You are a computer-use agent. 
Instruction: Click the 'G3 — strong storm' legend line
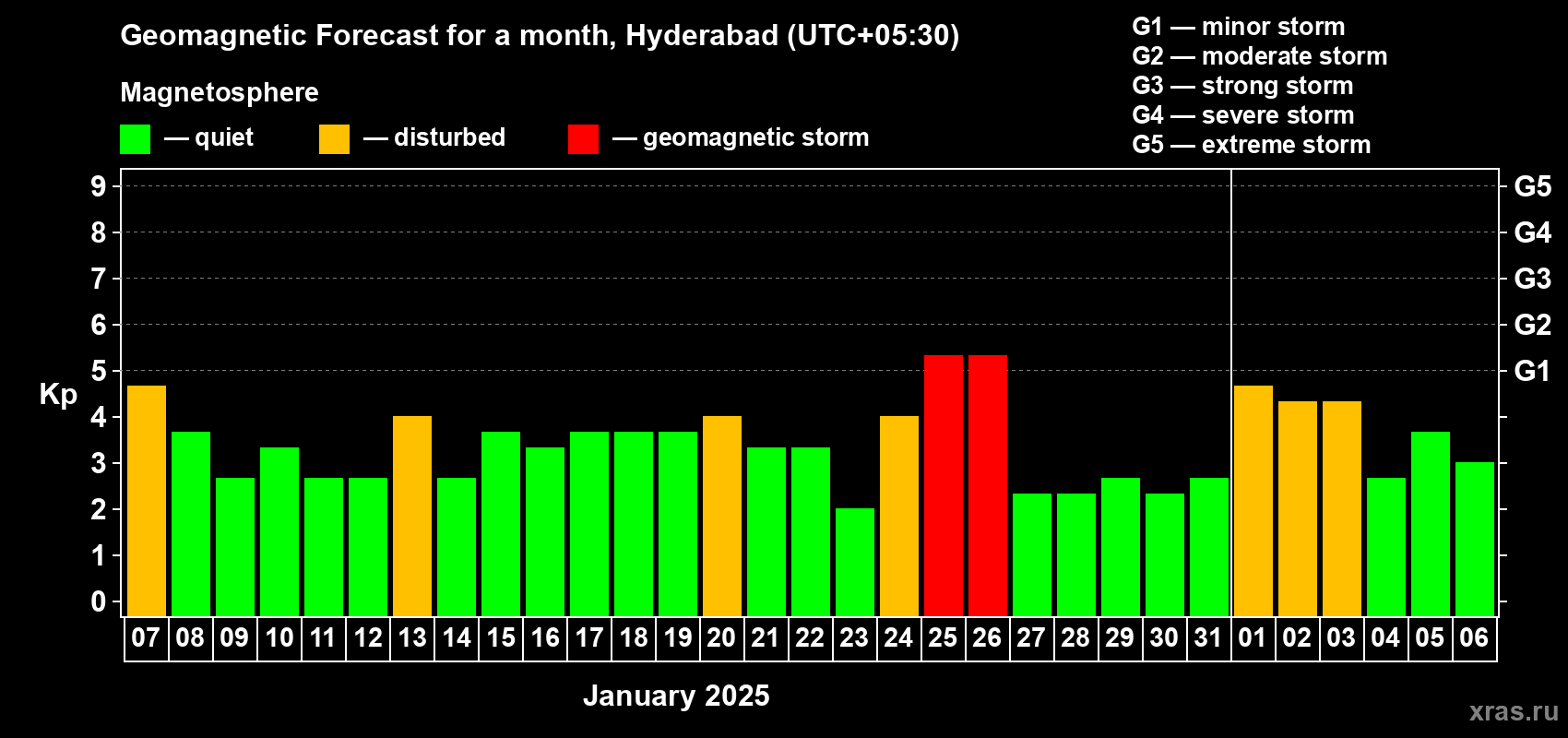tap(1243, 86)
